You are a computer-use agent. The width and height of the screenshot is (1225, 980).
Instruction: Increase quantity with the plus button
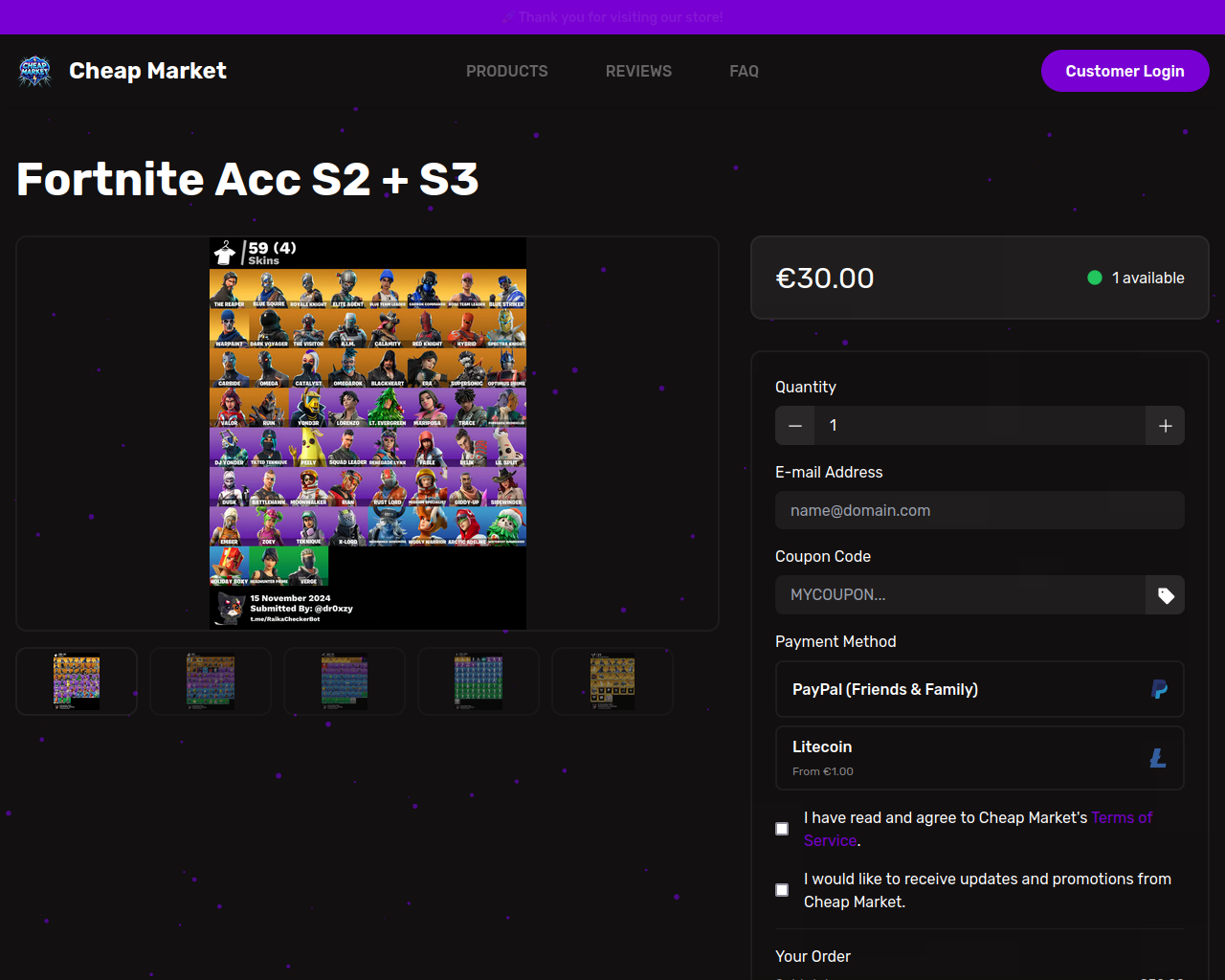[1165, 426]
